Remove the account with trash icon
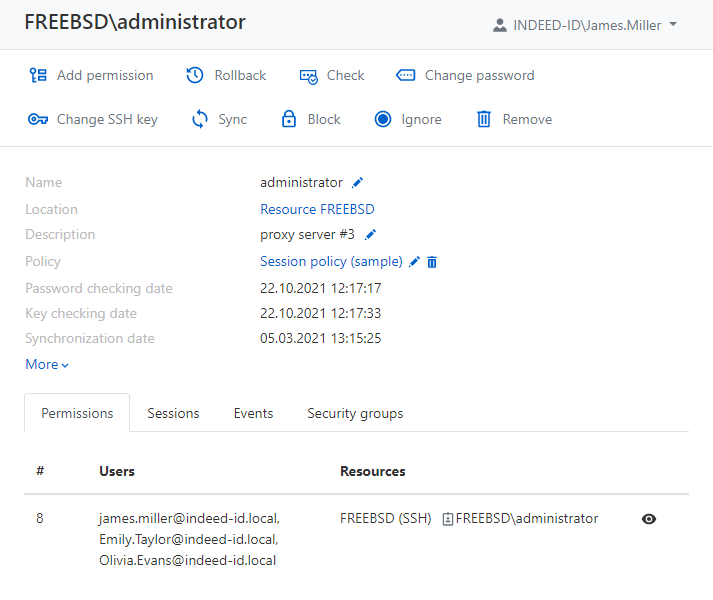Screen dimensions: 713x600 [484, 119]
